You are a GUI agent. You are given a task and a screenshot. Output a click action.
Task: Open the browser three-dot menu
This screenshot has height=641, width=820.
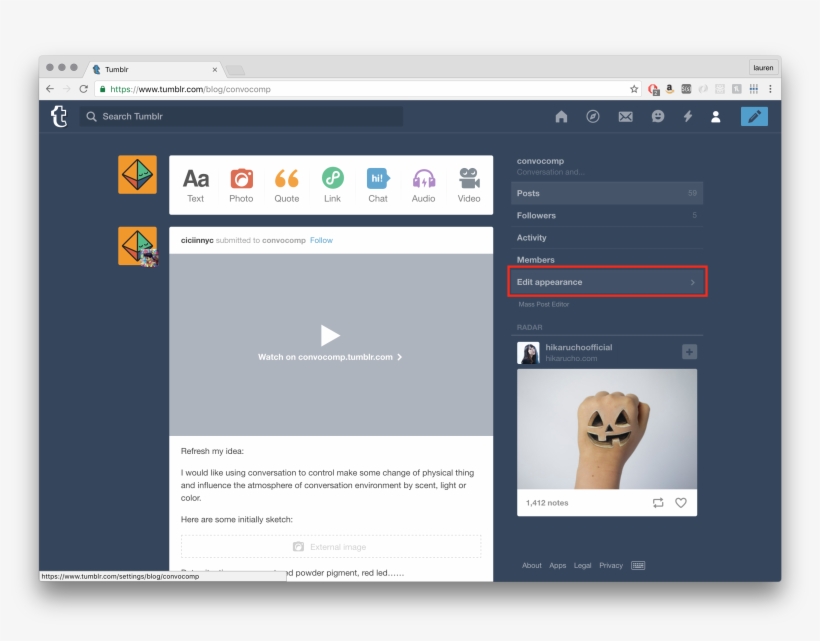pos(771,88)
